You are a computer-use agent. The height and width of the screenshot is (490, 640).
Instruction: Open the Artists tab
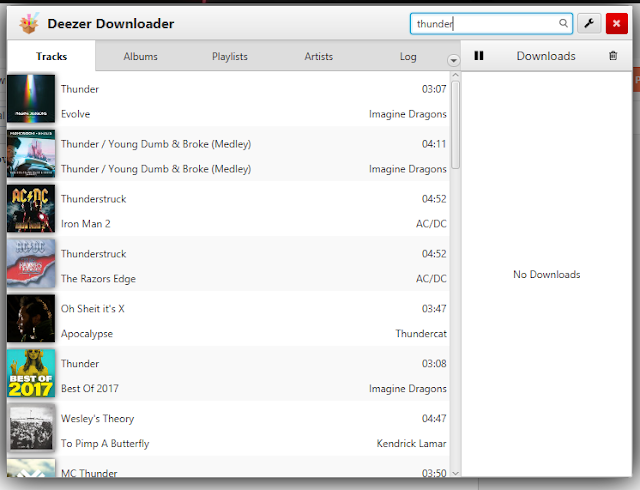[x=318, y=56]
